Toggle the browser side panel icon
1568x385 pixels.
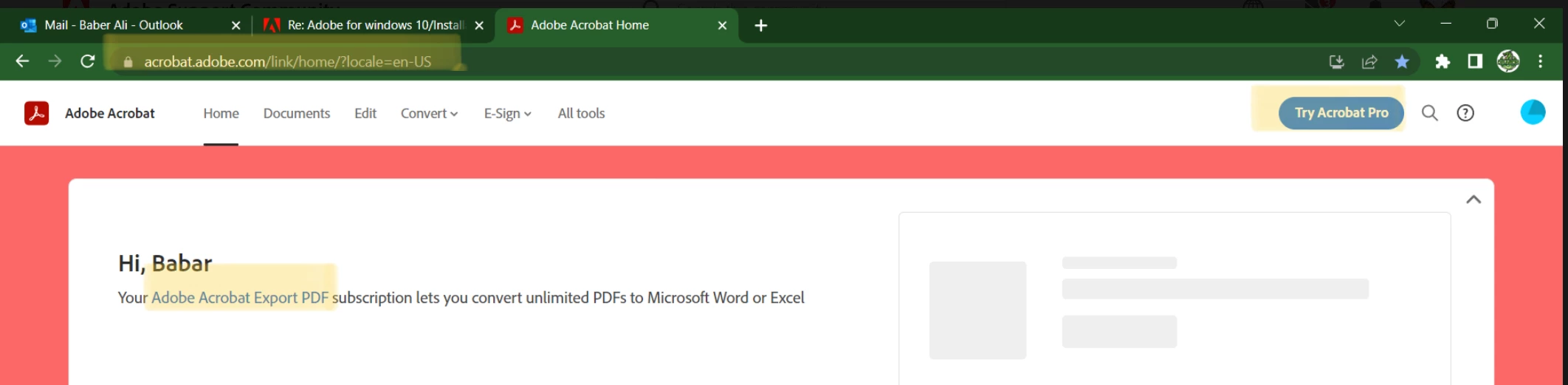pos(1475,61)
